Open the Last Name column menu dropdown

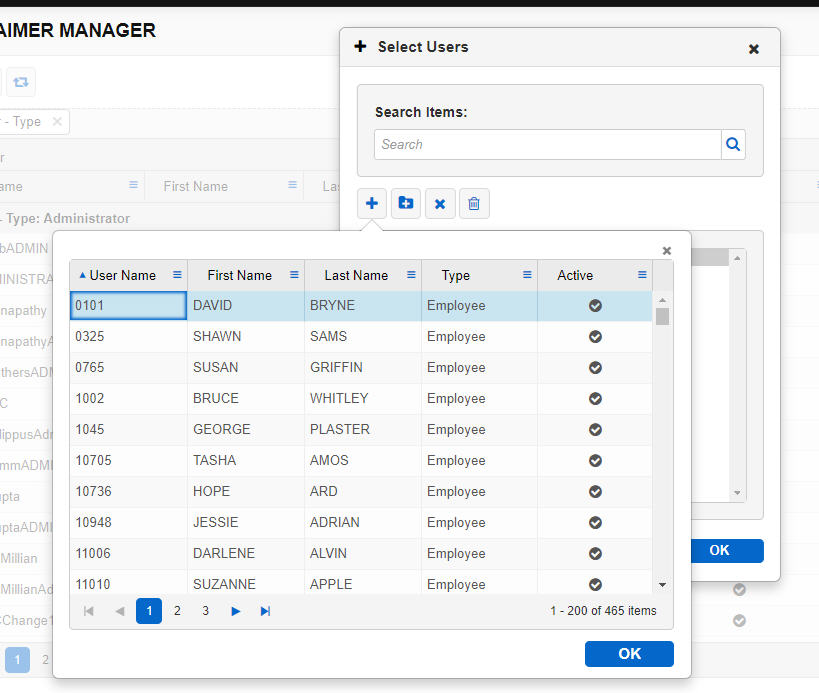coord(410,275)
